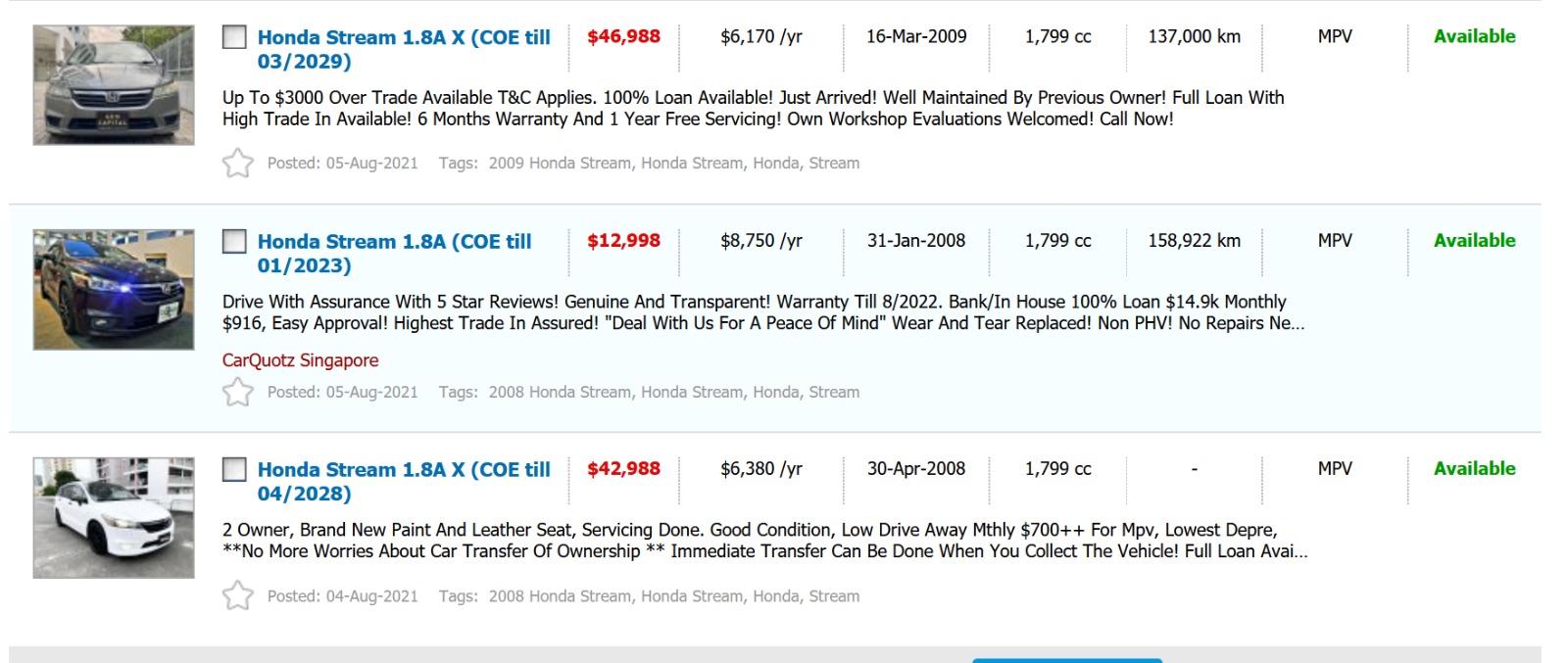Select checkbox for Honda Stream COE 01/2023
This screenshot has height=663, width=1568.
(x=234, y=241)
